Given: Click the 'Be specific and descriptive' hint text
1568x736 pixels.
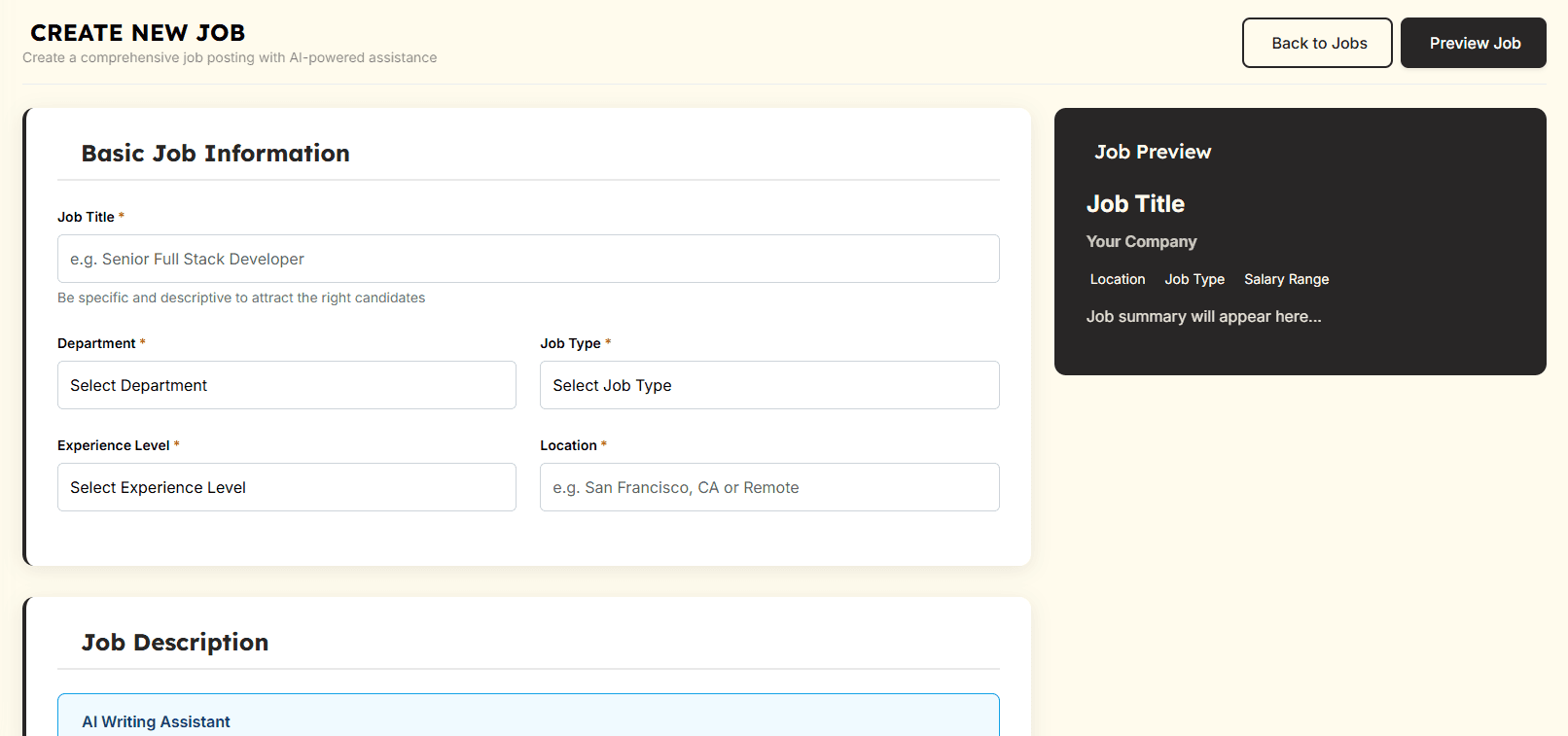Looking at the screenshot, I should (x=241, y=298).
